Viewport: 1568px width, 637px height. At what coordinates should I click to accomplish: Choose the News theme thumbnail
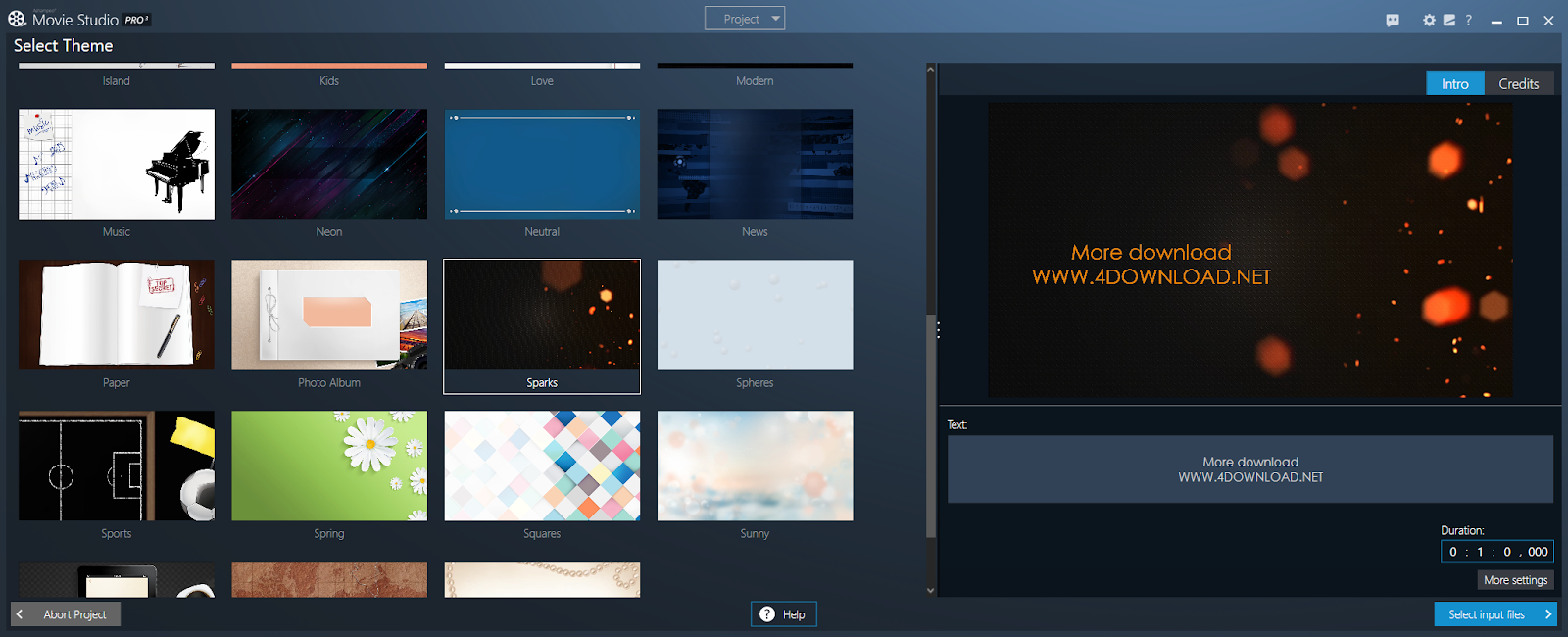coord(755,164)
